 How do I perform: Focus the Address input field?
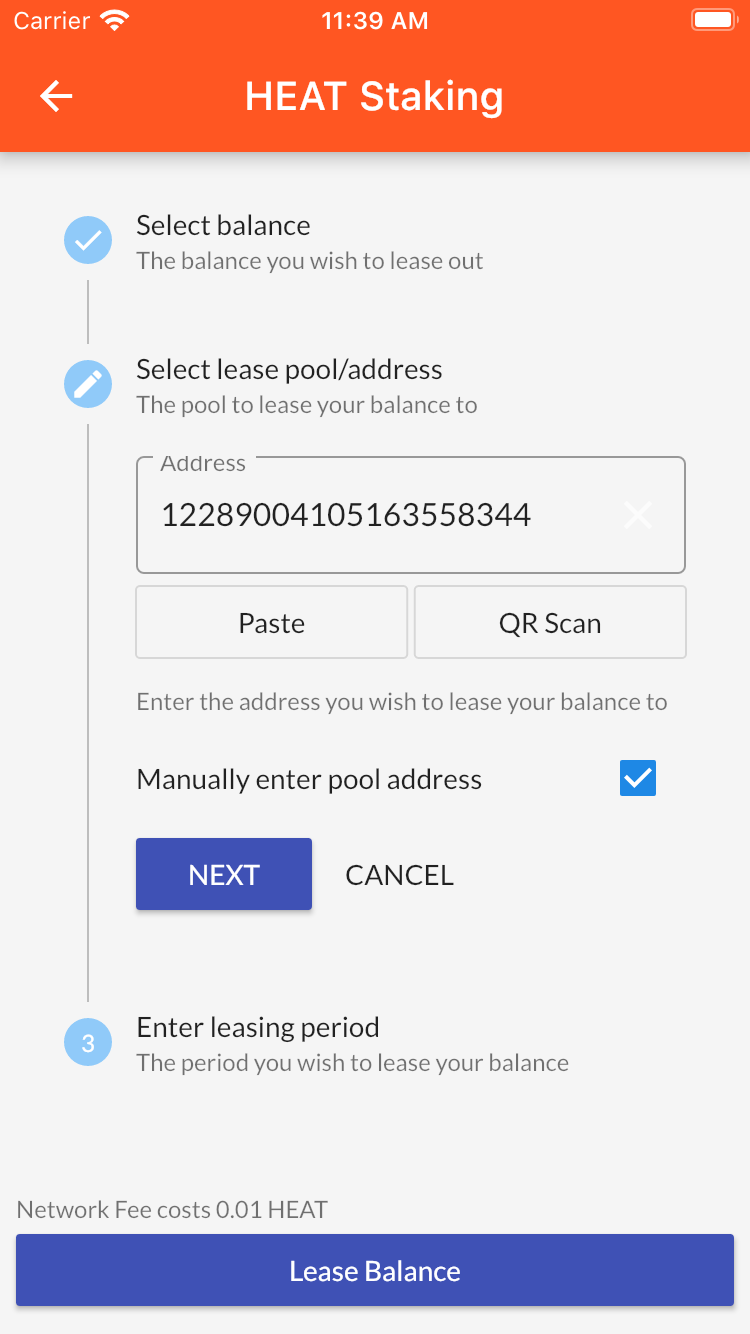[x=411, y=515]
